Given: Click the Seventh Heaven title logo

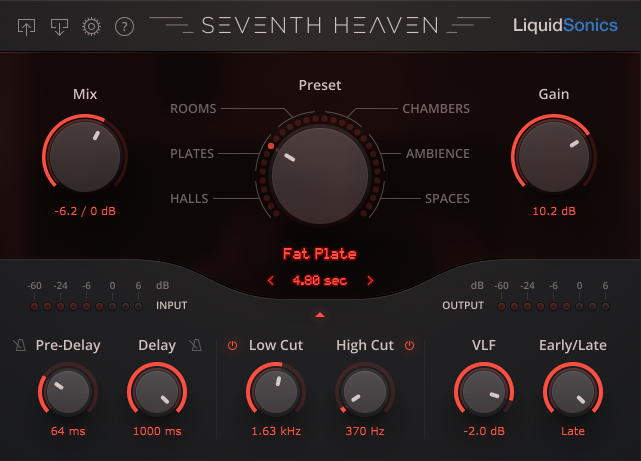Looking at the screenshot, I should pyautogui.click(x=320, y=25).
